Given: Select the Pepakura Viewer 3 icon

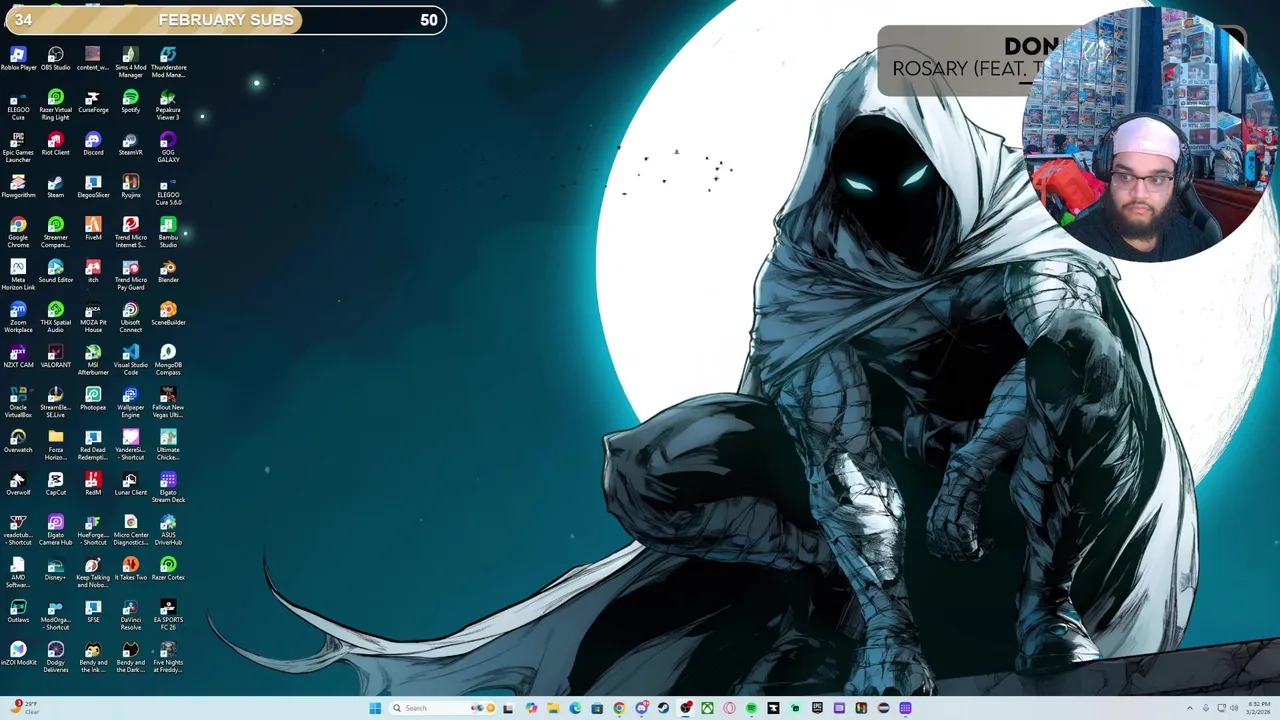Looking at the screenshot, I should point(168,105).
